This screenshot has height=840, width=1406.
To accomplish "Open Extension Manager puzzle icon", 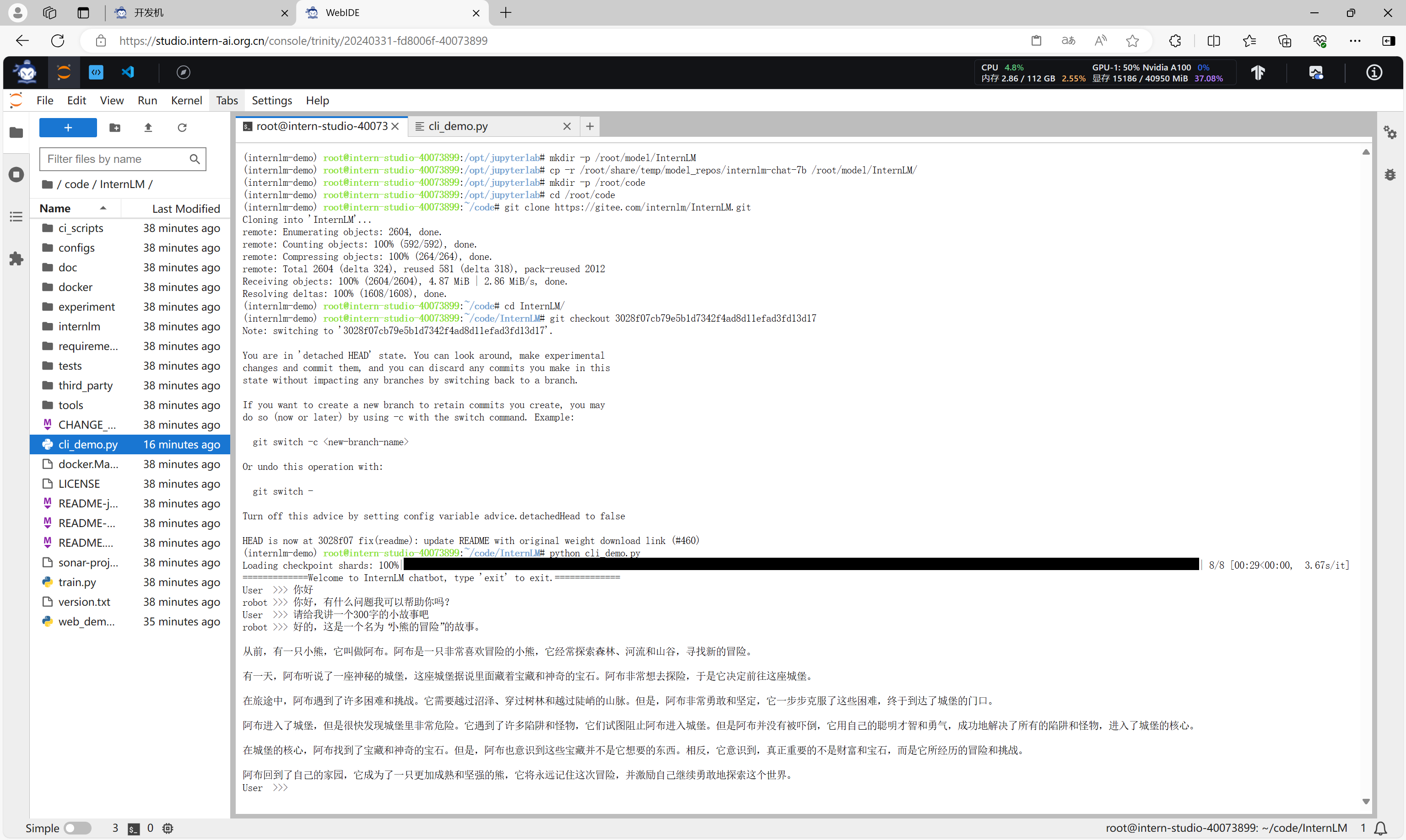I will (16, 258).
